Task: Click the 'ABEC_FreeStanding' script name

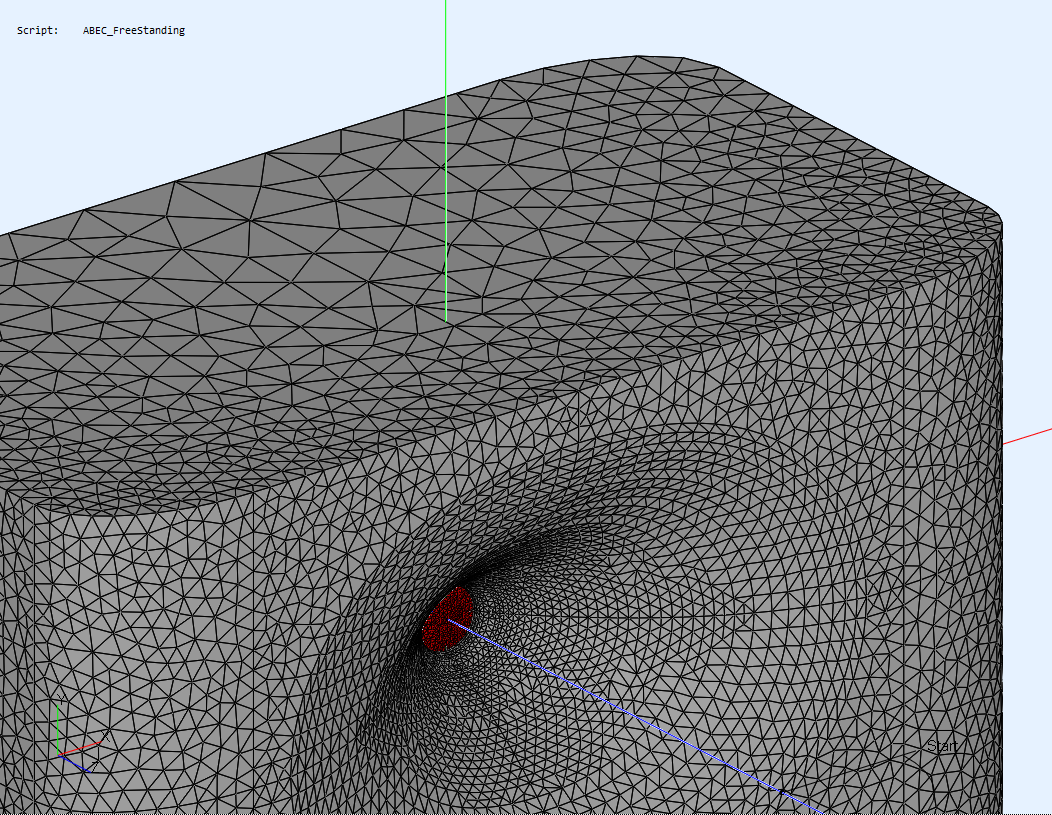Action: point(134,30)
